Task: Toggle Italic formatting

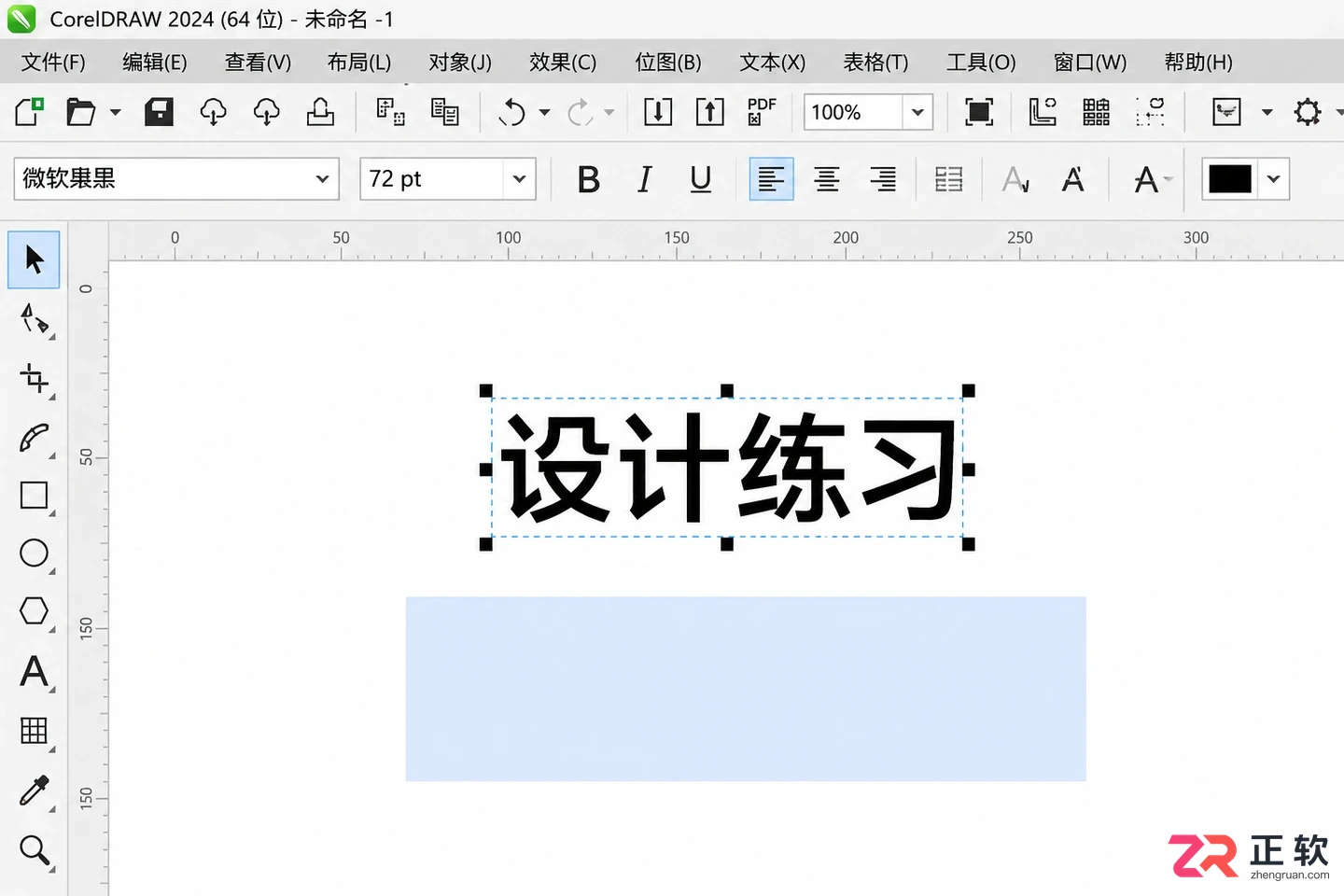Action: (x=644, y=179)
